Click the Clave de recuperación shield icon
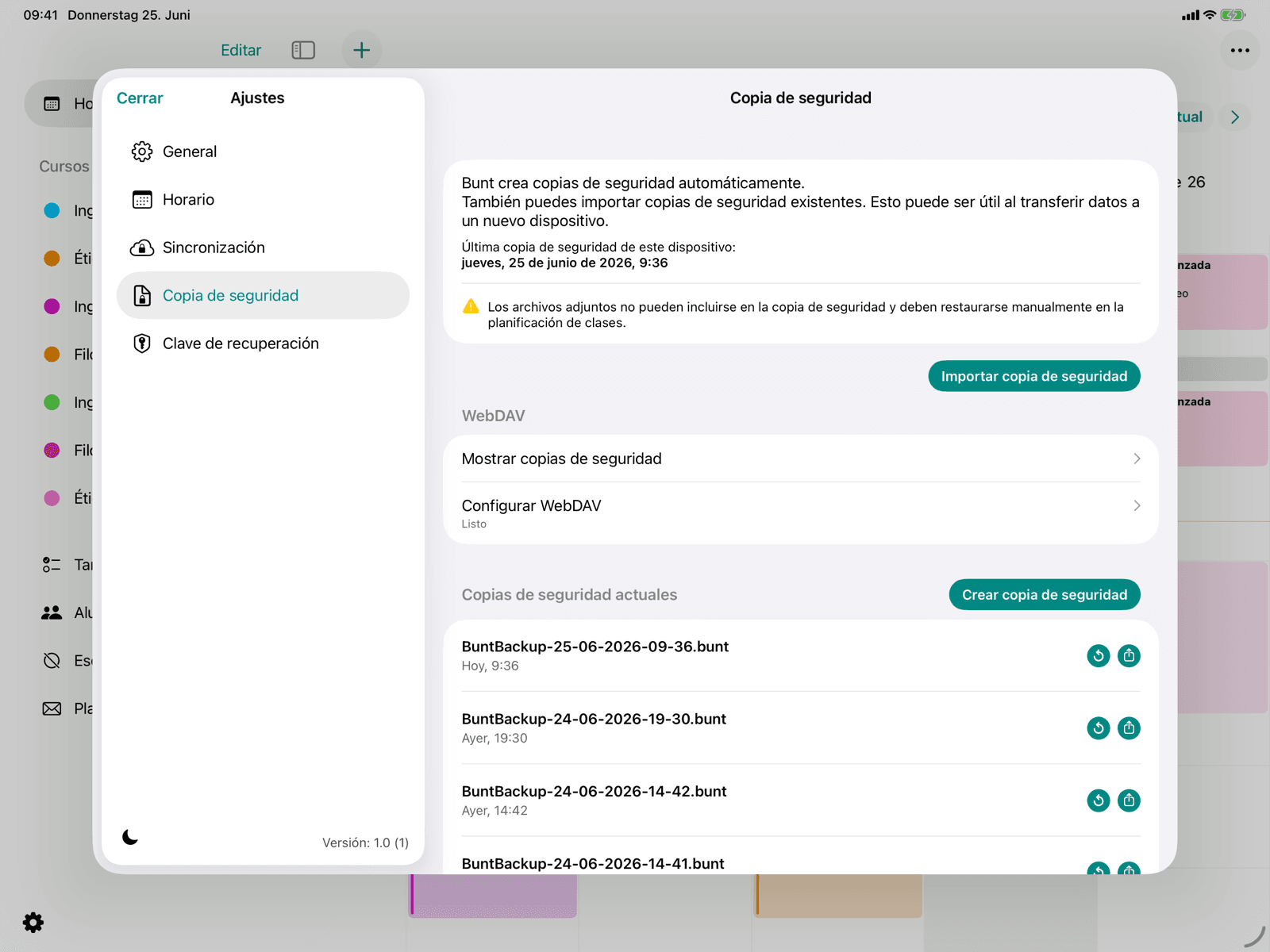This screenshot has width=1270, height=952. click(x=142, y=344)
